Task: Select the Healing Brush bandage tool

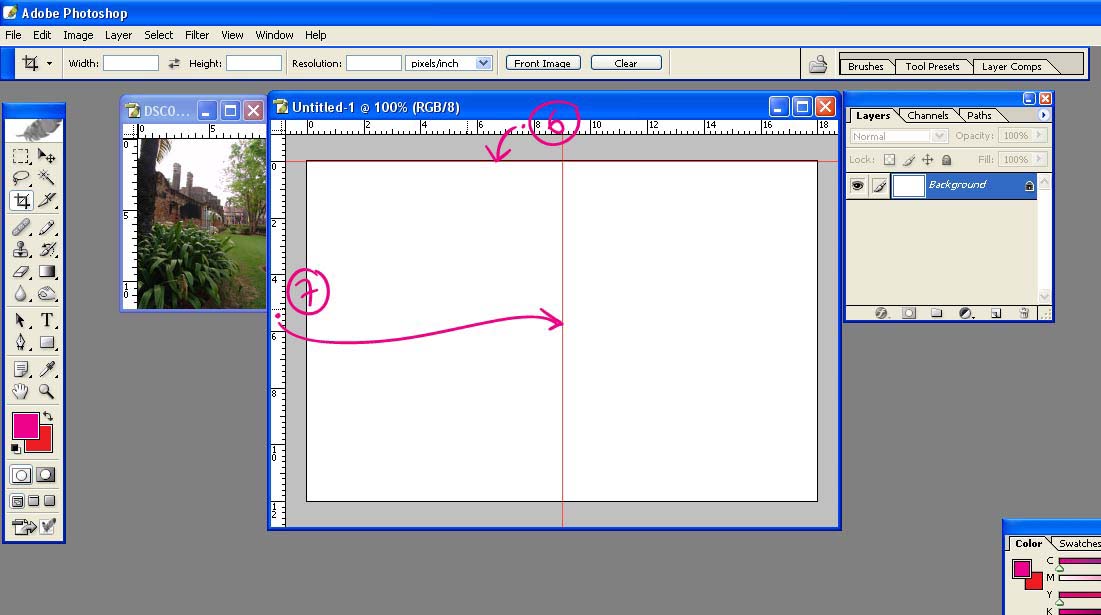Action: point(20,228)
